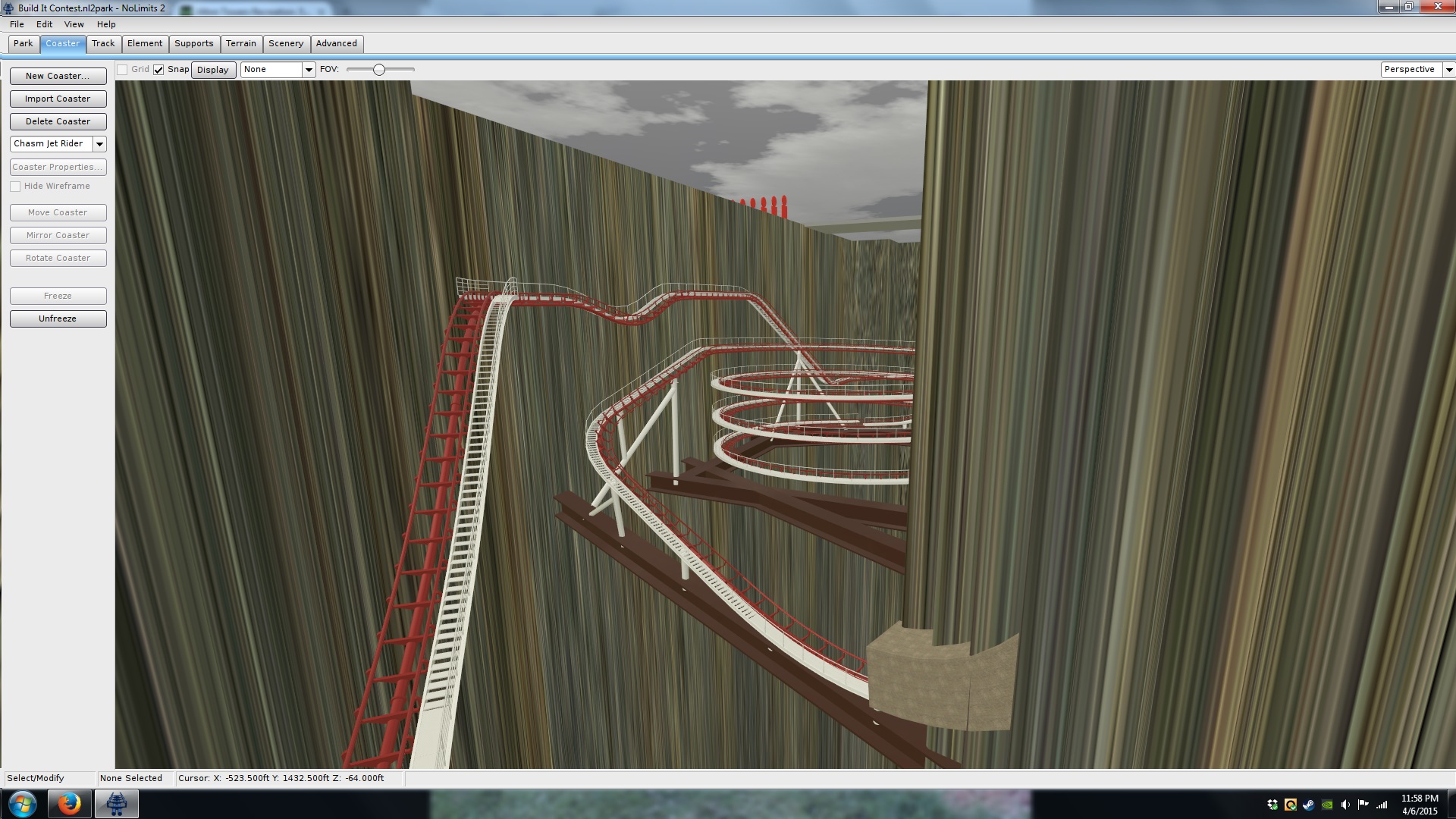Click the Dropbox tray icon
This screenshot has height=819, width=1456.
tap(1272, 805)
